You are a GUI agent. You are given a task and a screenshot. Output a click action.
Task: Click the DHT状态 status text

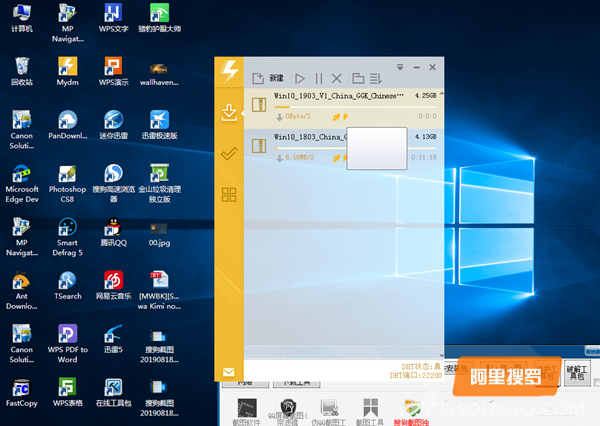(x=421, y=367)
